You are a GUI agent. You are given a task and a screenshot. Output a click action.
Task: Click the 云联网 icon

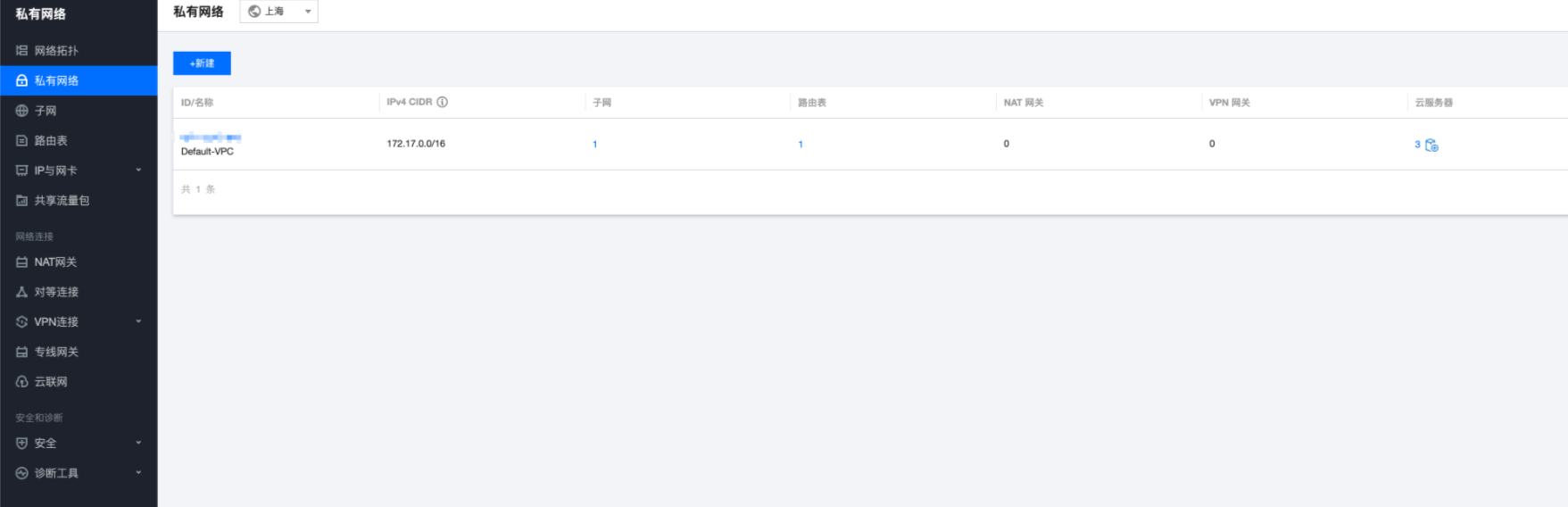(21, 381)
